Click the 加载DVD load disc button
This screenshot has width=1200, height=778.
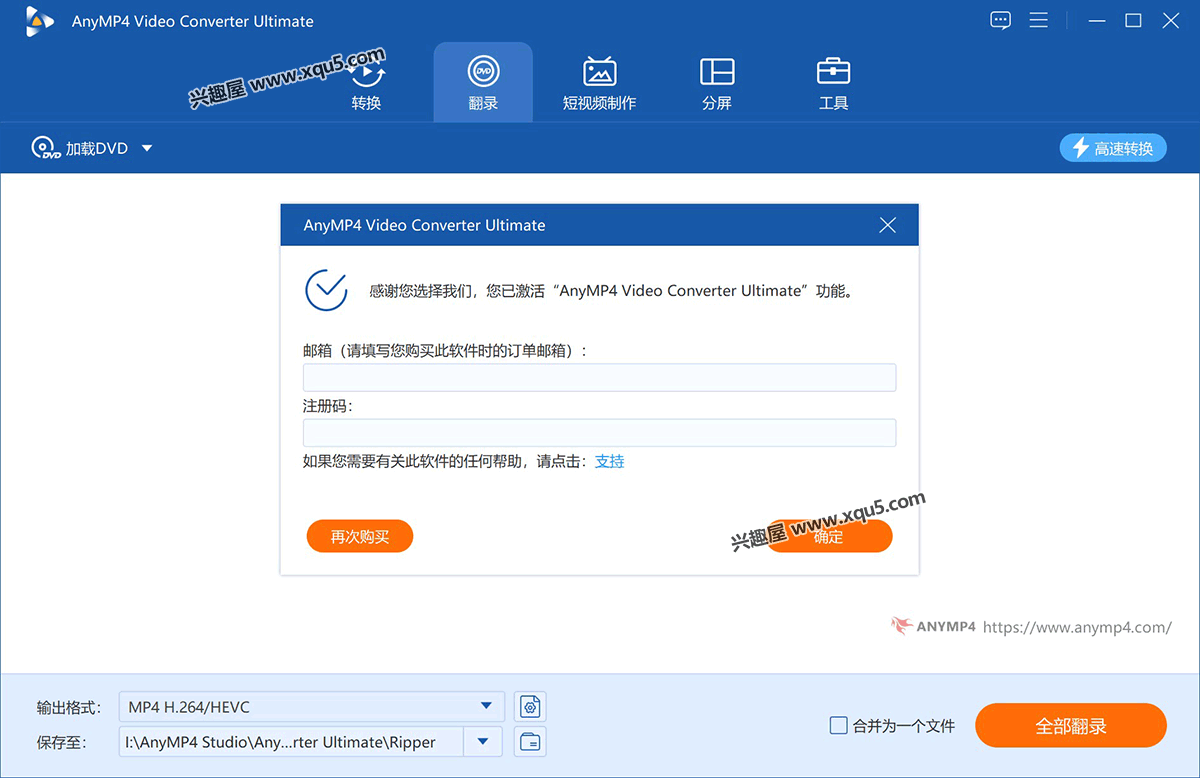pyautogui.click(x=80, y=148)
